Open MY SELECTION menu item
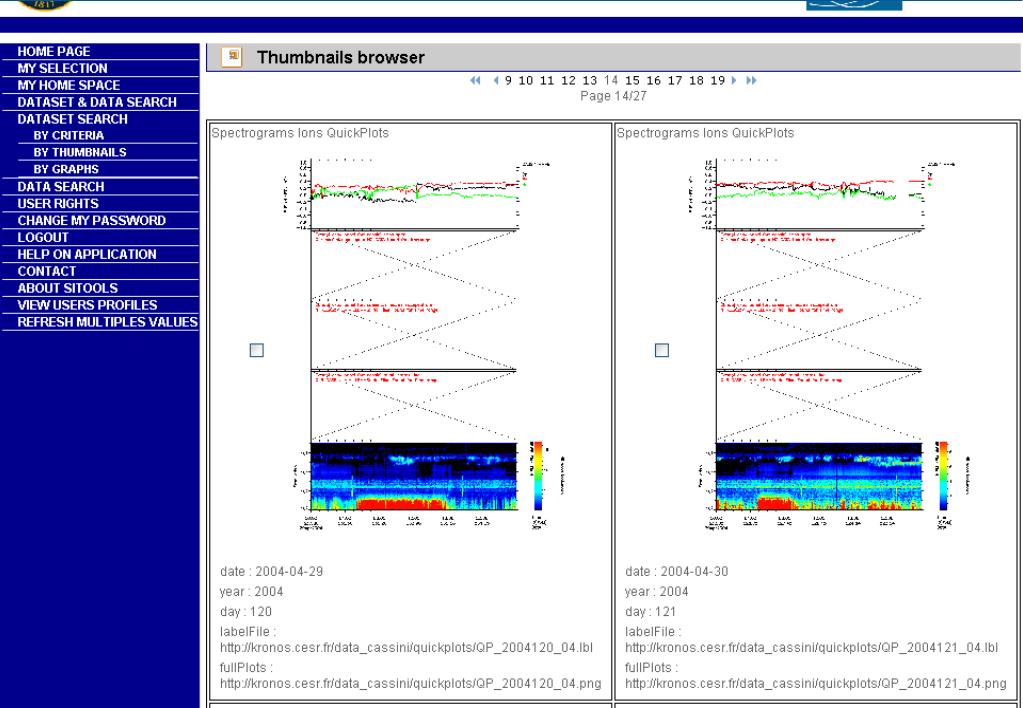1023x708 pixels. [63, 69]
